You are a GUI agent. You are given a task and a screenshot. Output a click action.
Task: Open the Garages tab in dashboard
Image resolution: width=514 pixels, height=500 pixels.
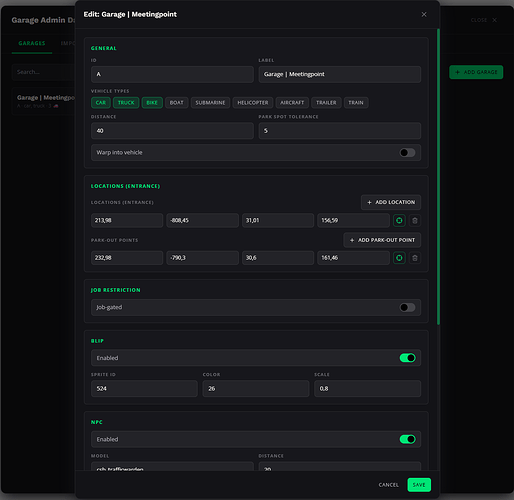coord(32,43)
